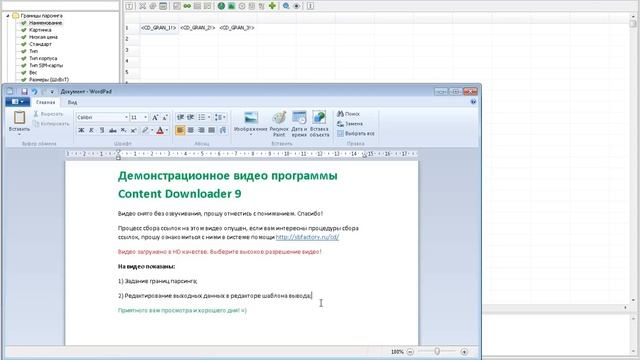Click the Поиск (Find) button
Screen dimensions: 640x360
pos(348,114)
